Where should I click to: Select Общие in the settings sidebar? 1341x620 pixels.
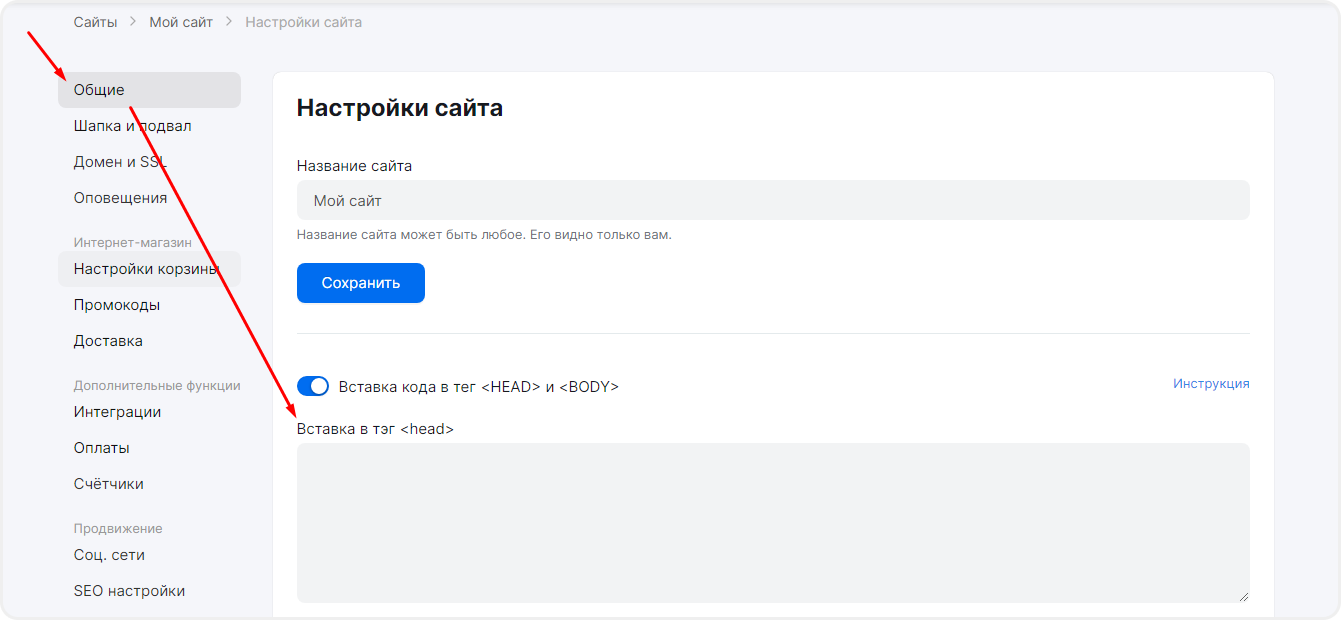tap(99, 90)
